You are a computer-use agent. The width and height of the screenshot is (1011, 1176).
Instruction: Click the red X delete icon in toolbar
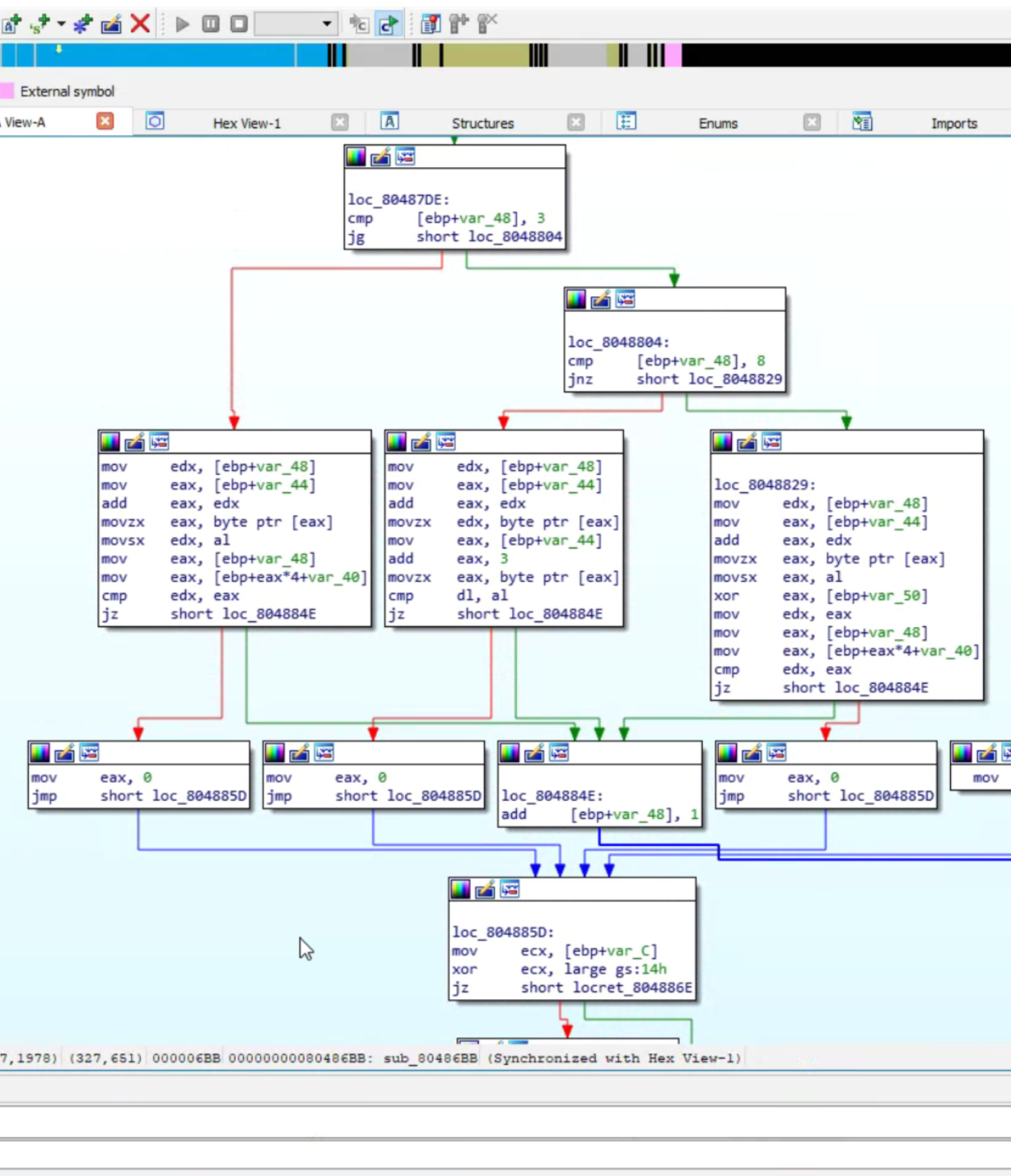coord(141,24)
